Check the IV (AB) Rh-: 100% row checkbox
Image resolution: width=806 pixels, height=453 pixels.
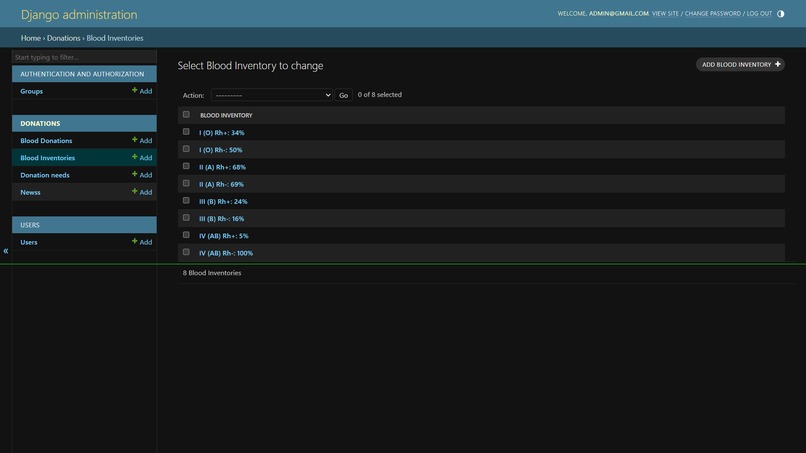pyautogui.click(x=186, y=252)
